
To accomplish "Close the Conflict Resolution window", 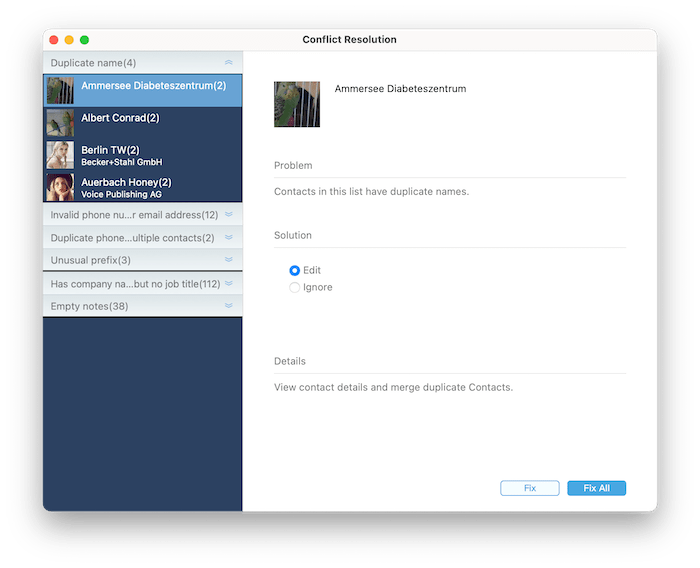I will [53, 40].
